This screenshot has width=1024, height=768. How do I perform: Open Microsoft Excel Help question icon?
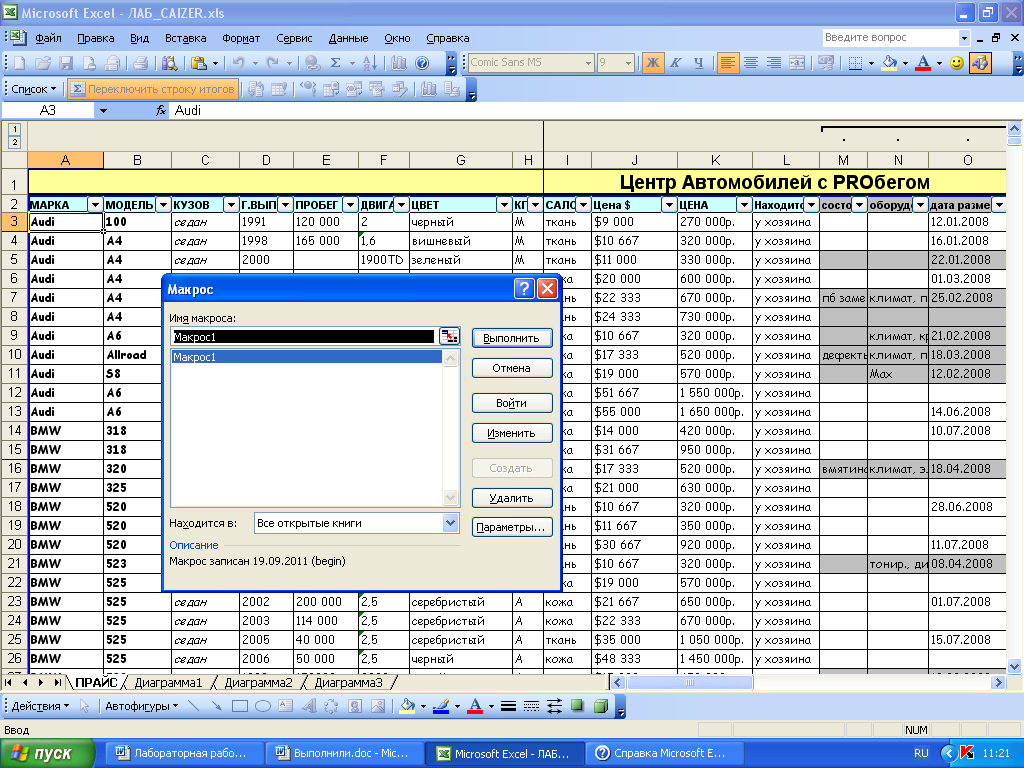pos(423,63)
